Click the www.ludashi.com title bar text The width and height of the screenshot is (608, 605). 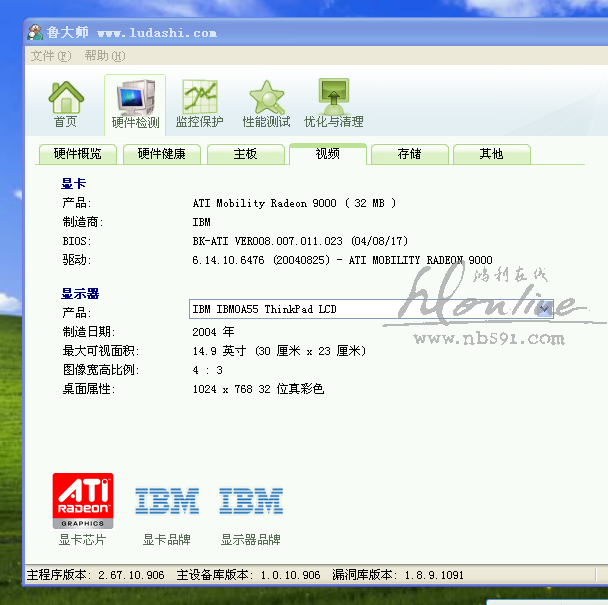coord(157,33)
